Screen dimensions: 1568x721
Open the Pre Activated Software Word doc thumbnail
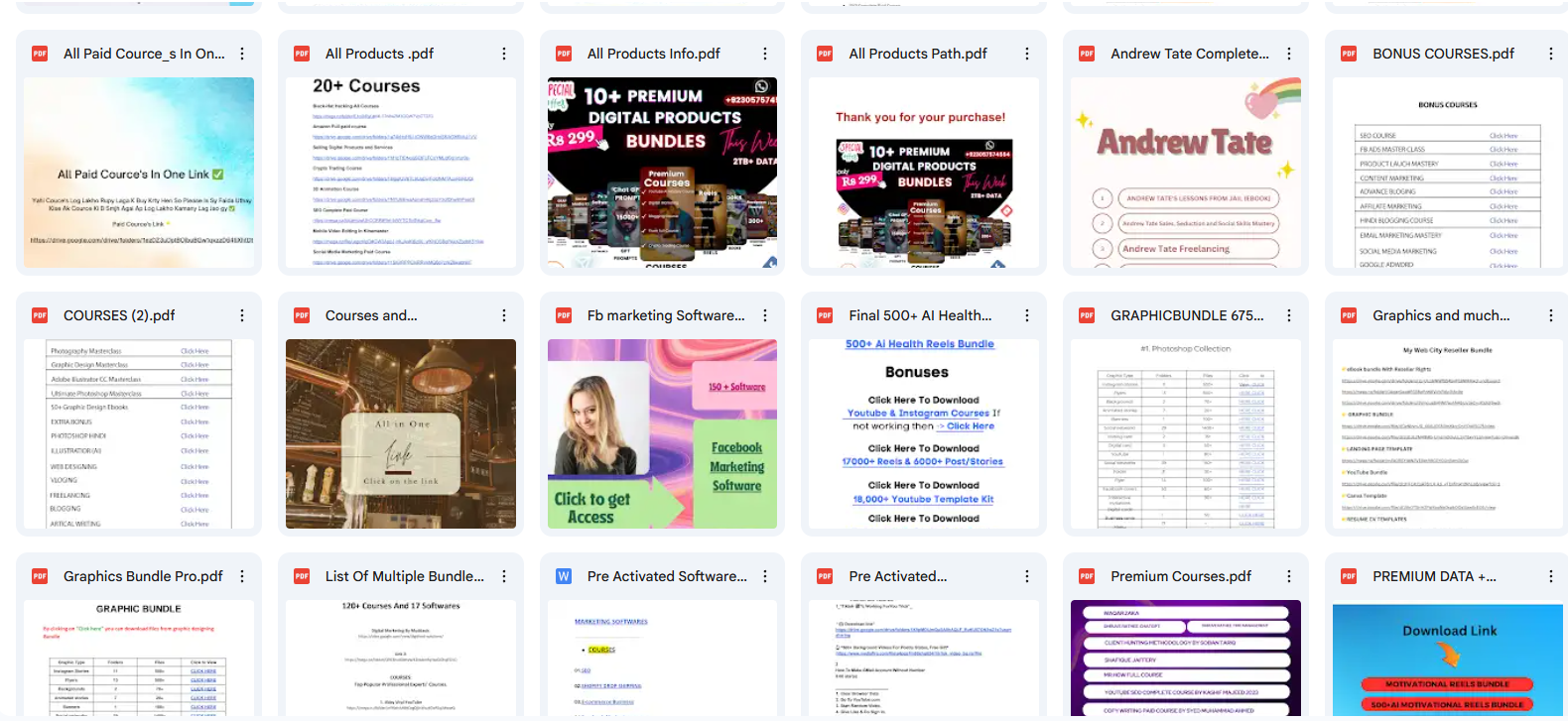coord(662,658)
